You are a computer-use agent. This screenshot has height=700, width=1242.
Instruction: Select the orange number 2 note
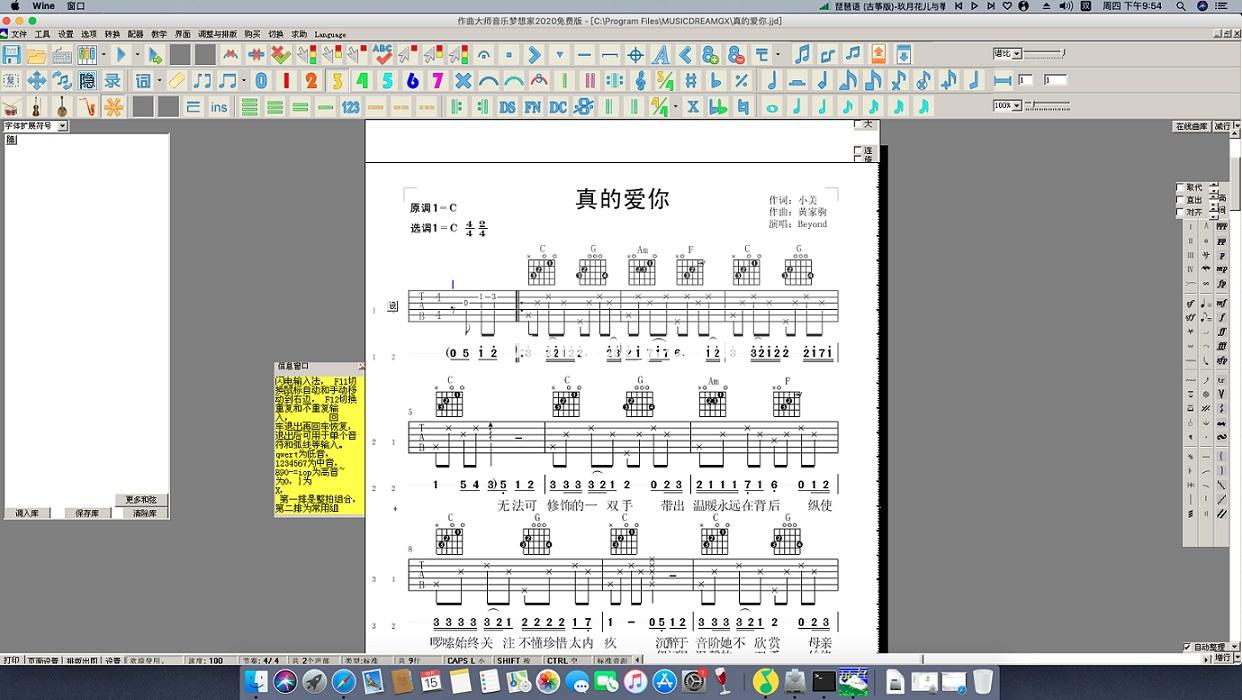pyautogui.click(x=311, y=80)
